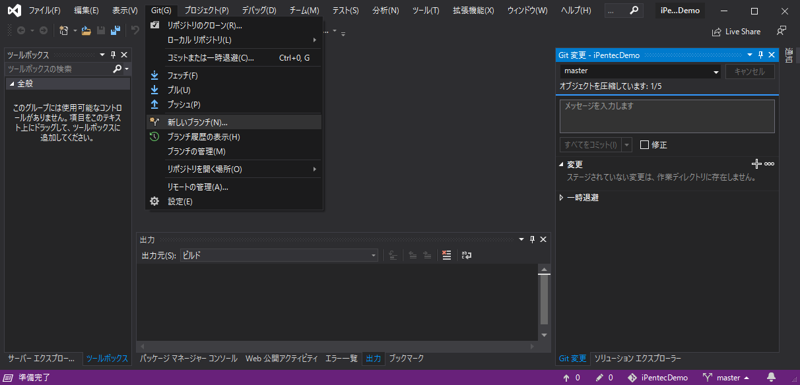Image resolution: width=800 pixels, height=385 pixels.
Task: Click the Live Share button
Action: pyautogui.click(x=736, y=31)
